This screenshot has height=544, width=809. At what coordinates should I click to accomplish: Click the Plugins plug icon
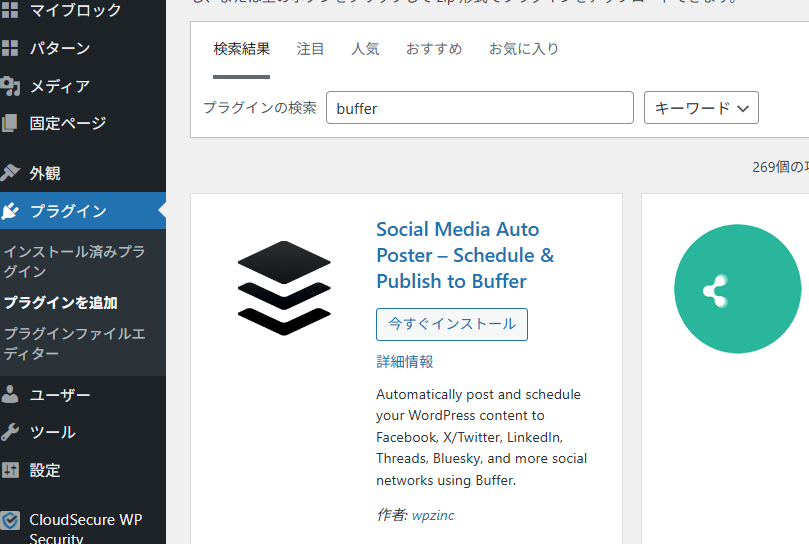[x=10, y=211]
